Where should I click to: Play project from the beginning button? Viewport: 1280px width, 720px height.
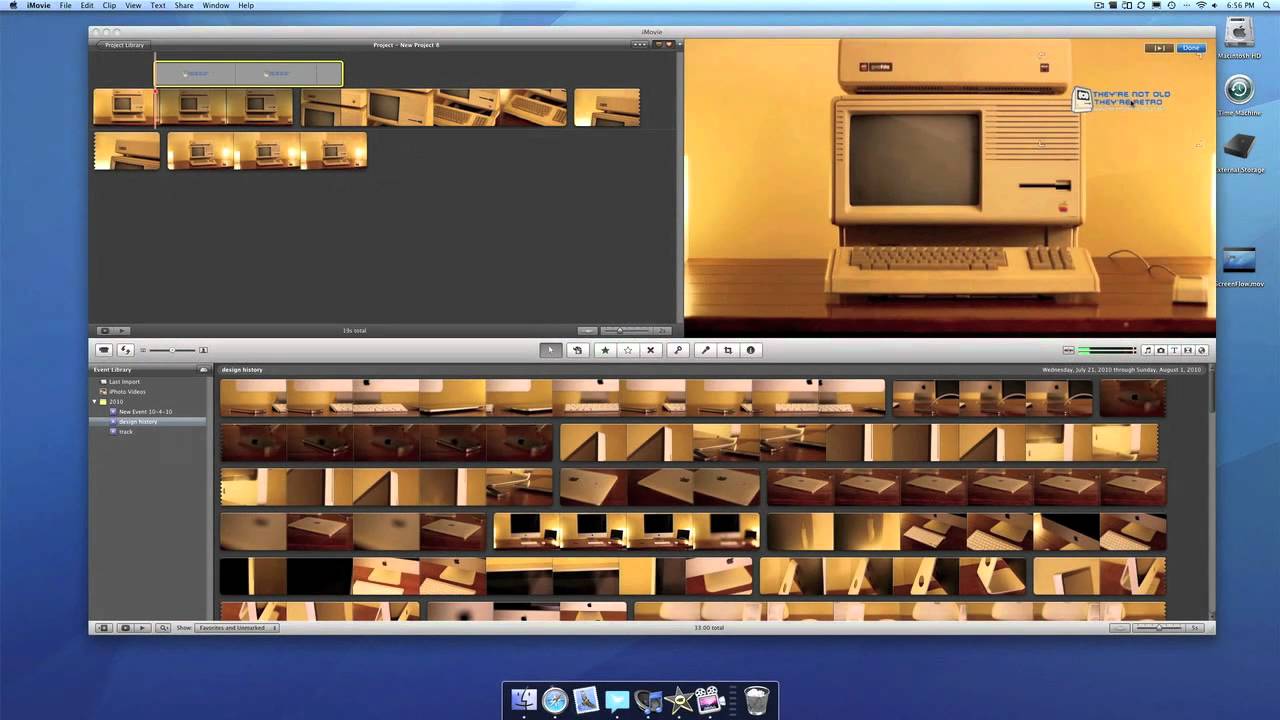pos(123,330)
